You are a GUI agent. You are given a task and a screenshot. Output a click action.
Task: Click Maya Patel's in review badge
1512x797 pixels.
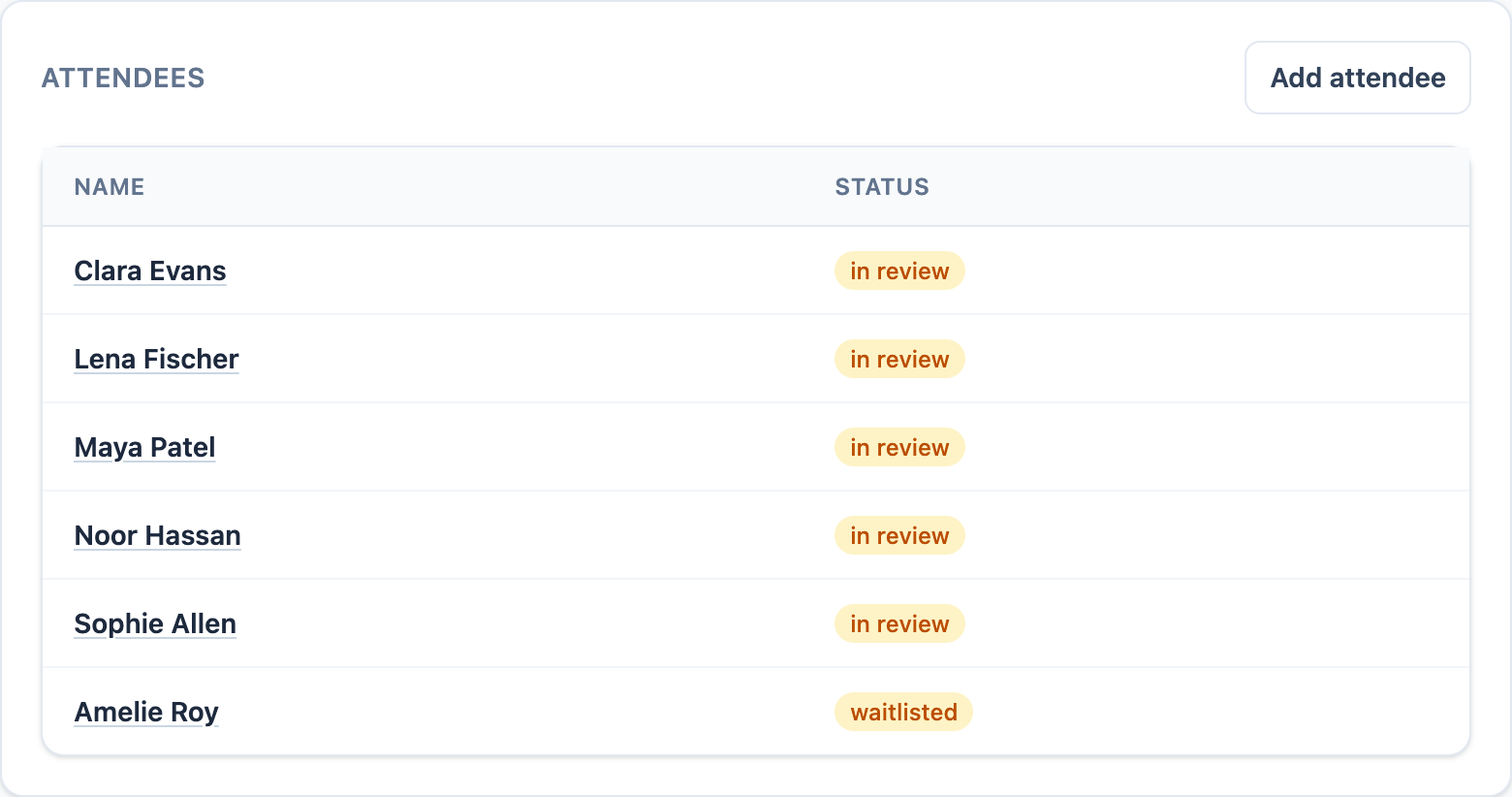pyautogui.click(x=899, y=447)
